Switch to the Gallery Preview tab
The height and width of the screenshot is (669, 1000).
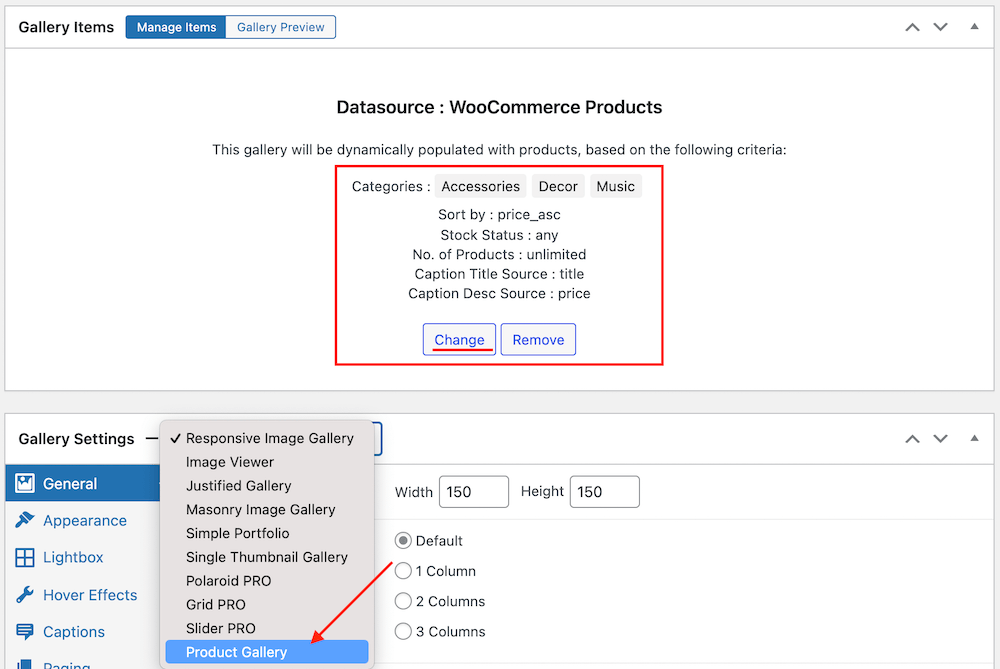click(281, 27)
